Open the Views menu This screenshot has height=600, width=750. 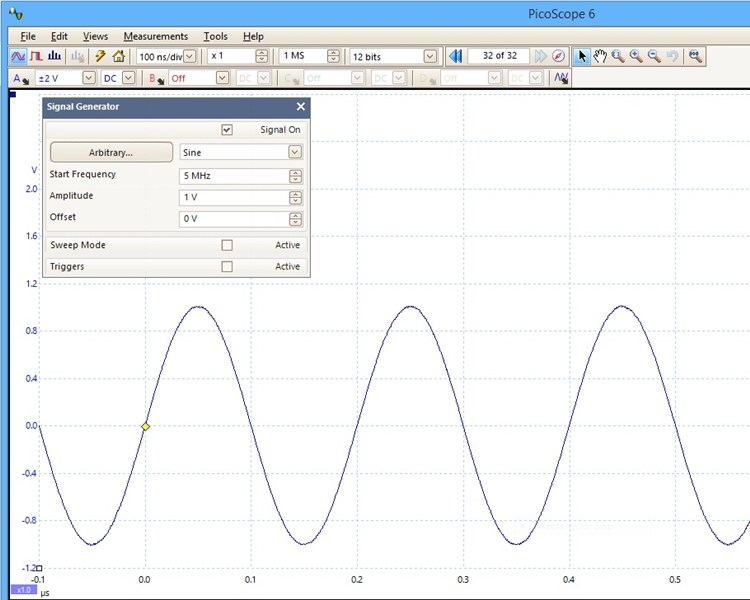coord(95,36)
